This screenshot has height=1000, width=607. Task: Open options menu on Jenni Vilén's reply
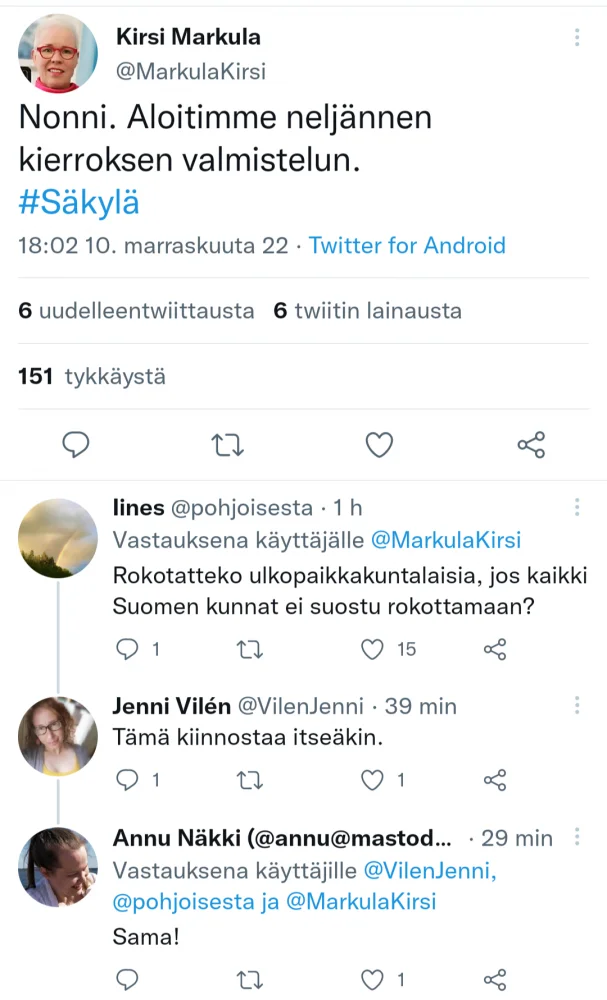(x=577, y=706)
